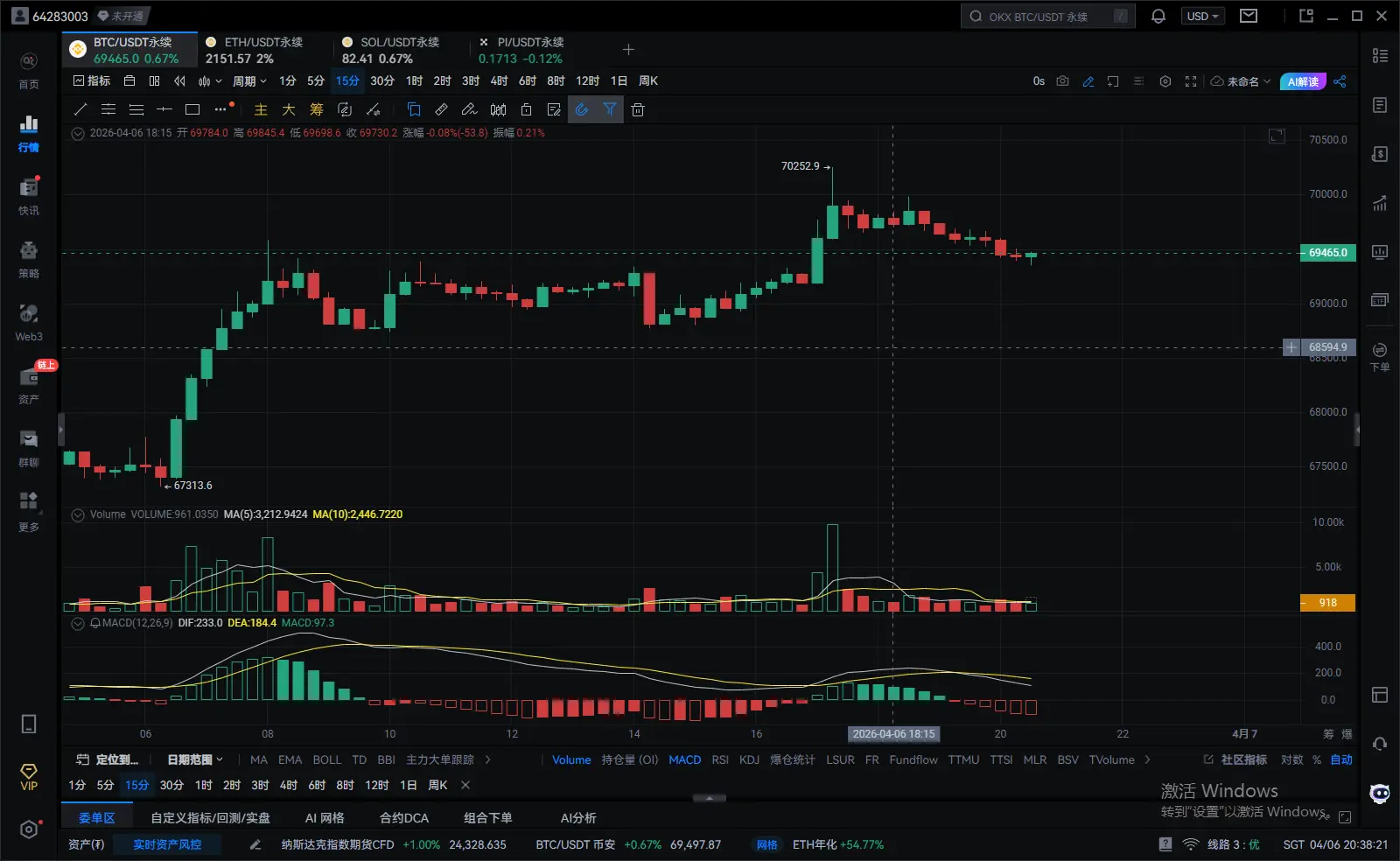Screen dimensions: 1400x861
Task: Open the 策略 strategy section in sidebar
Action: click(x=29, y=259)
